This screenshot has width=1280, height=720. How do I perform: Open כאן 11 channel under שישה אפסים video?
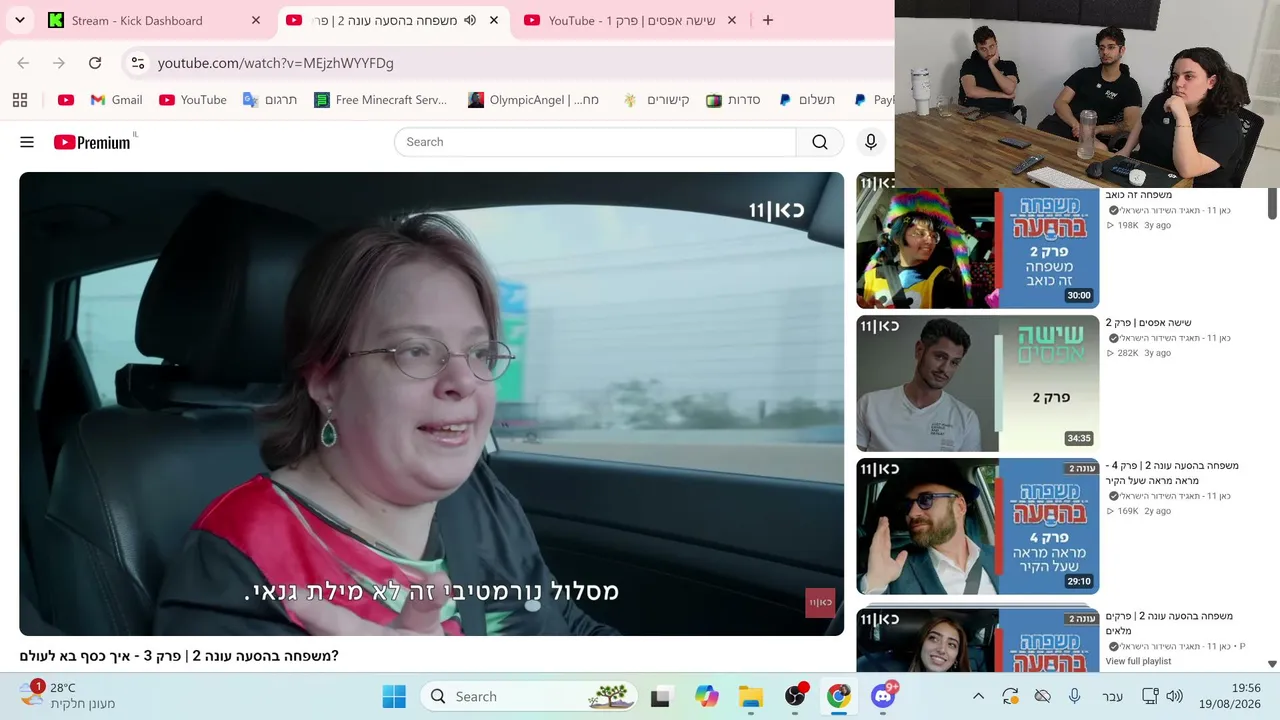[x=1176, y=338]
